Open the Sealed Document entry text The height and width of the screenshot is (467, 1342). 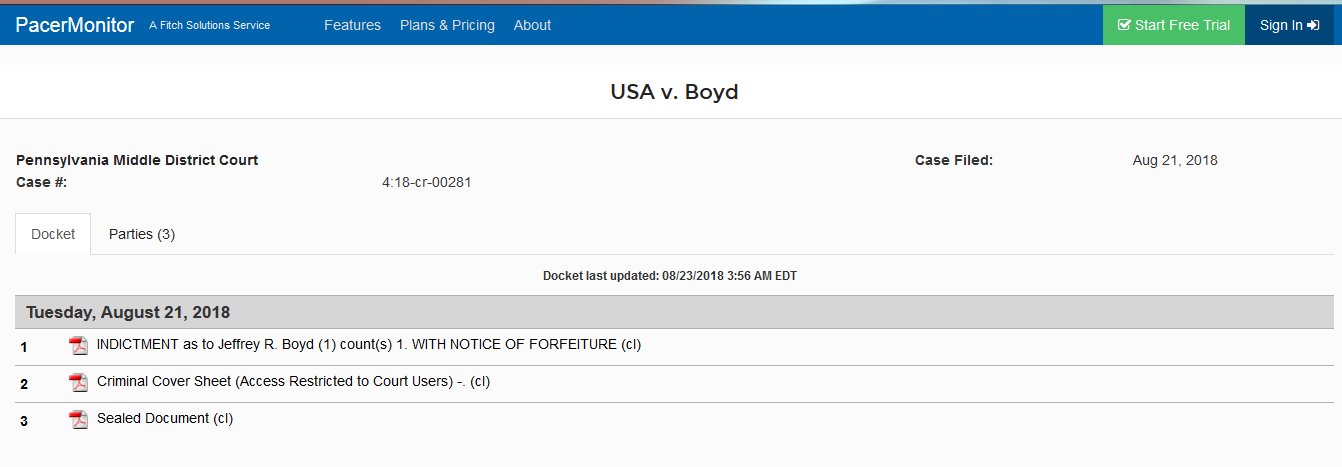164,419
